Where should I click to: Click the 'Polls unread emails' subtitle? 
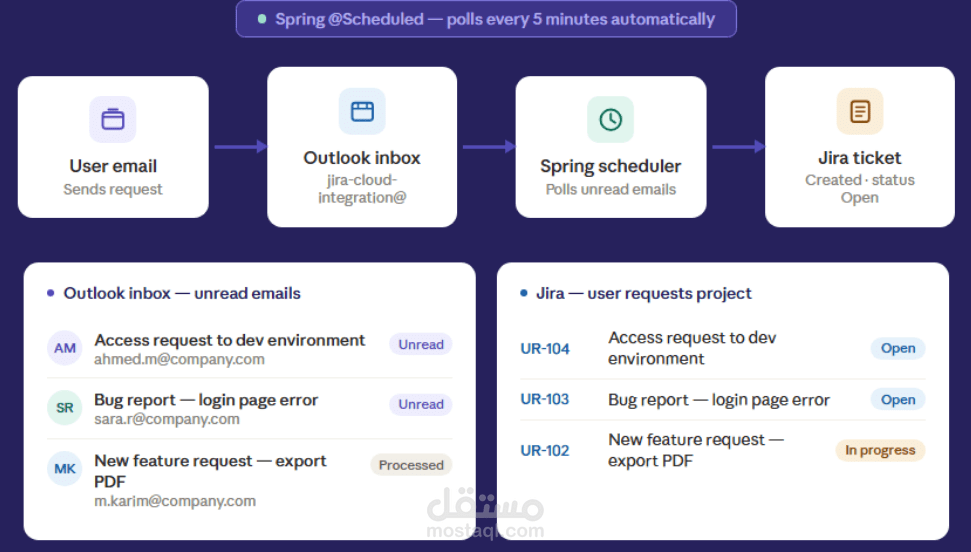611,189
